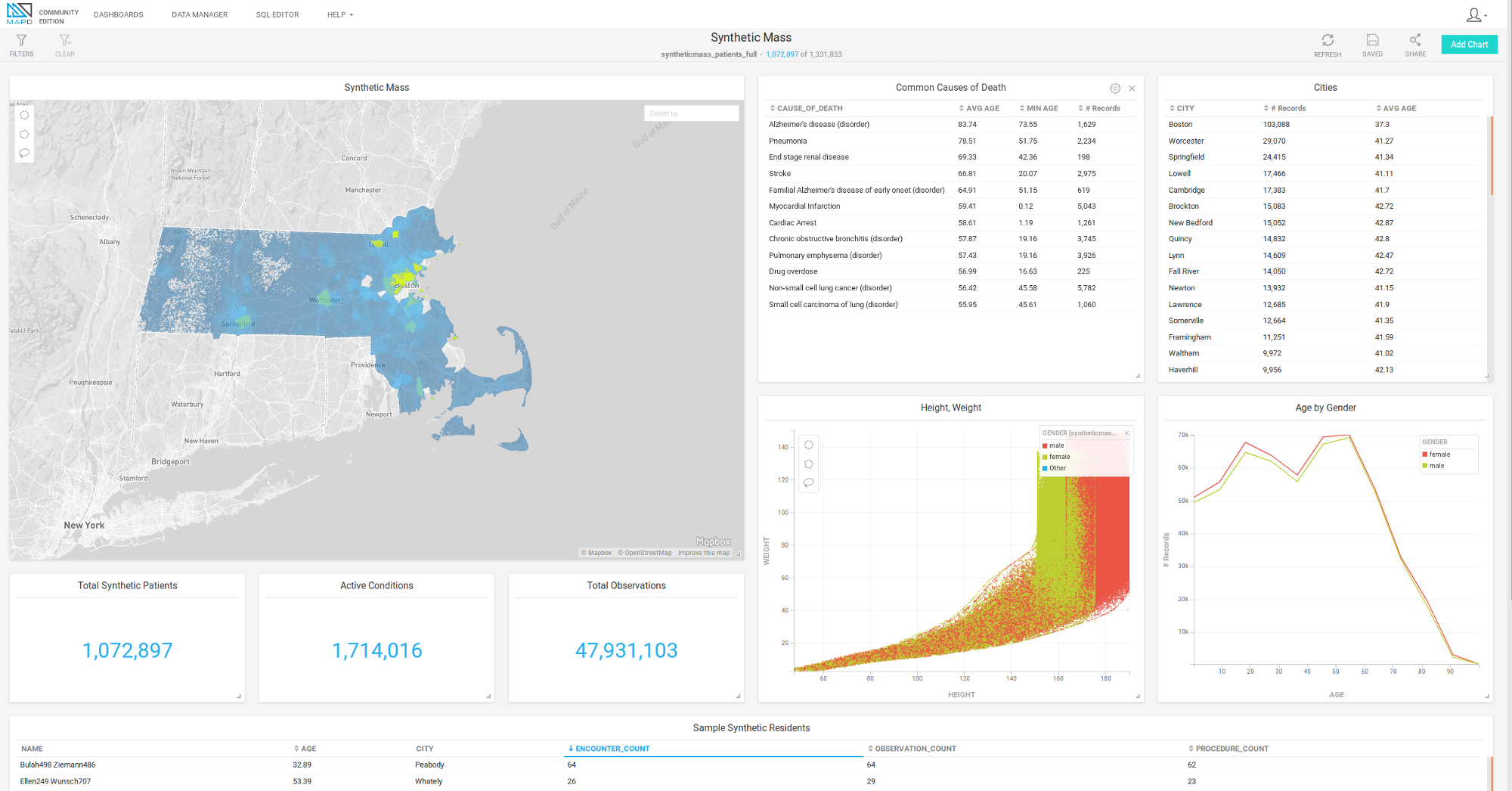The height and width of the screenshot is (791, 1512).
Task: Sort death causes by AVG AGE
Action: coord(979,108)
